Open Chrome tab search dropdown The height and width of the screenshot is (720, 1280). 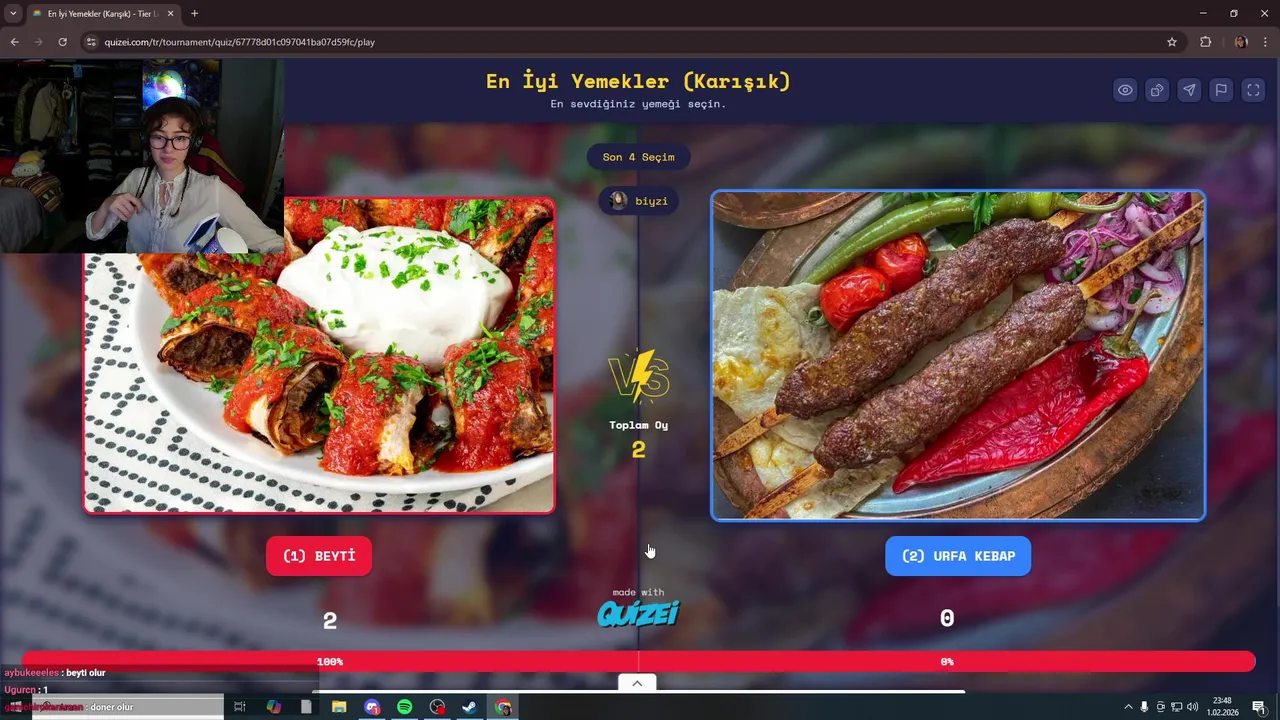(x=13, y=14)
